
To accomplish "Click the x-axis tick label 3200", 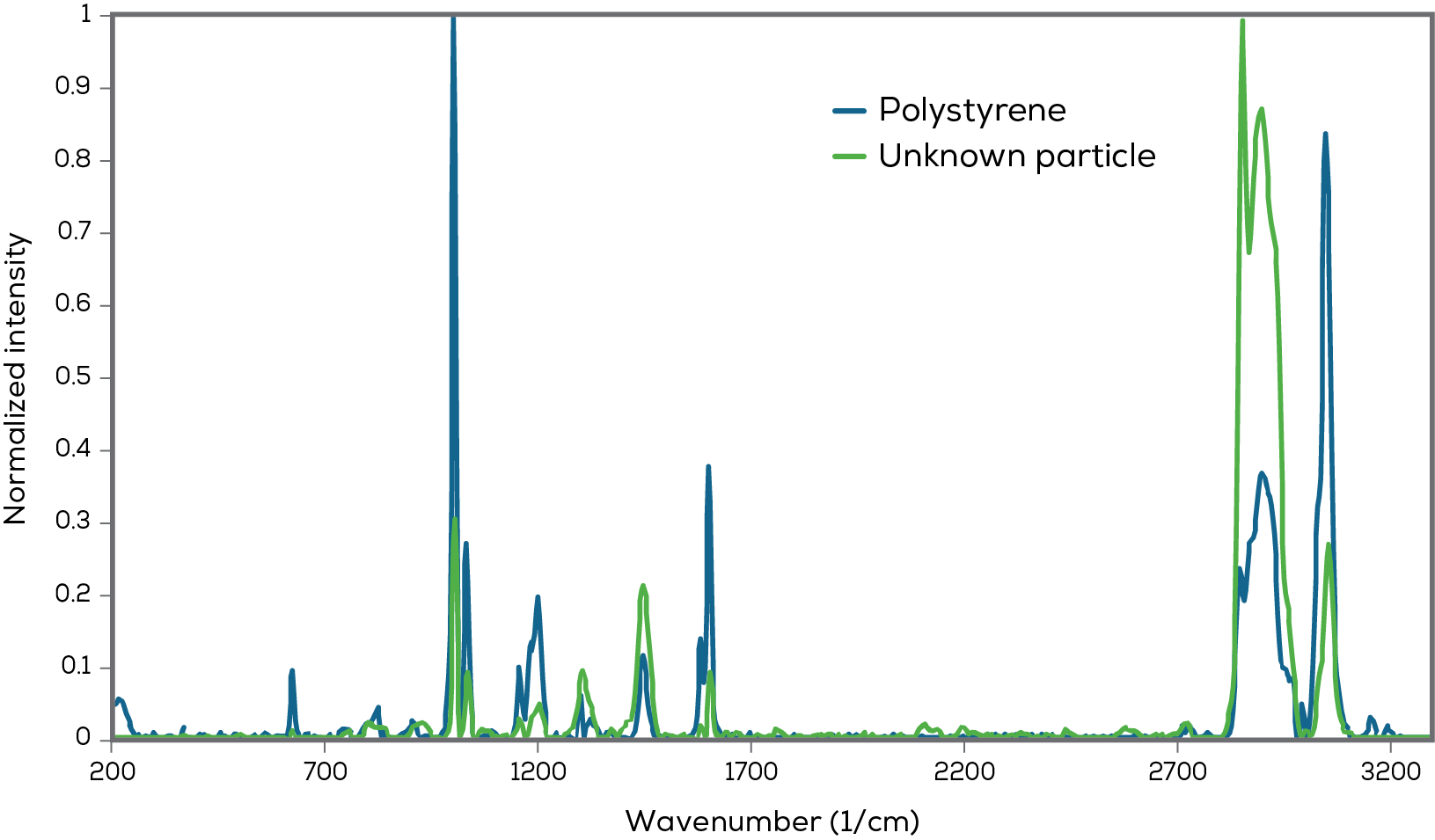I will (x=1390, y=772).
